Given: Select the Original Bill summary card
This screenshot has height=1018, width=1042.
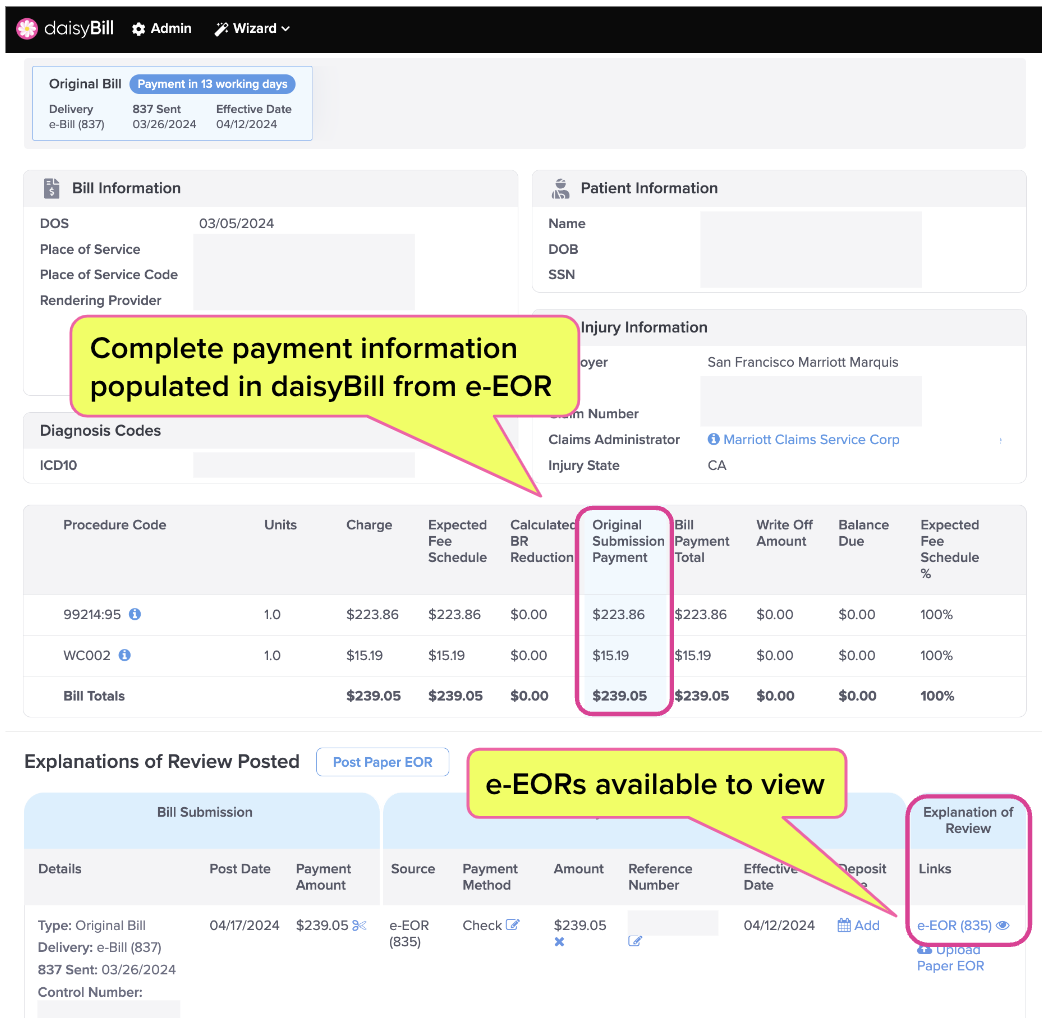Looking at the screenshot, I should [x=172, y=103].
